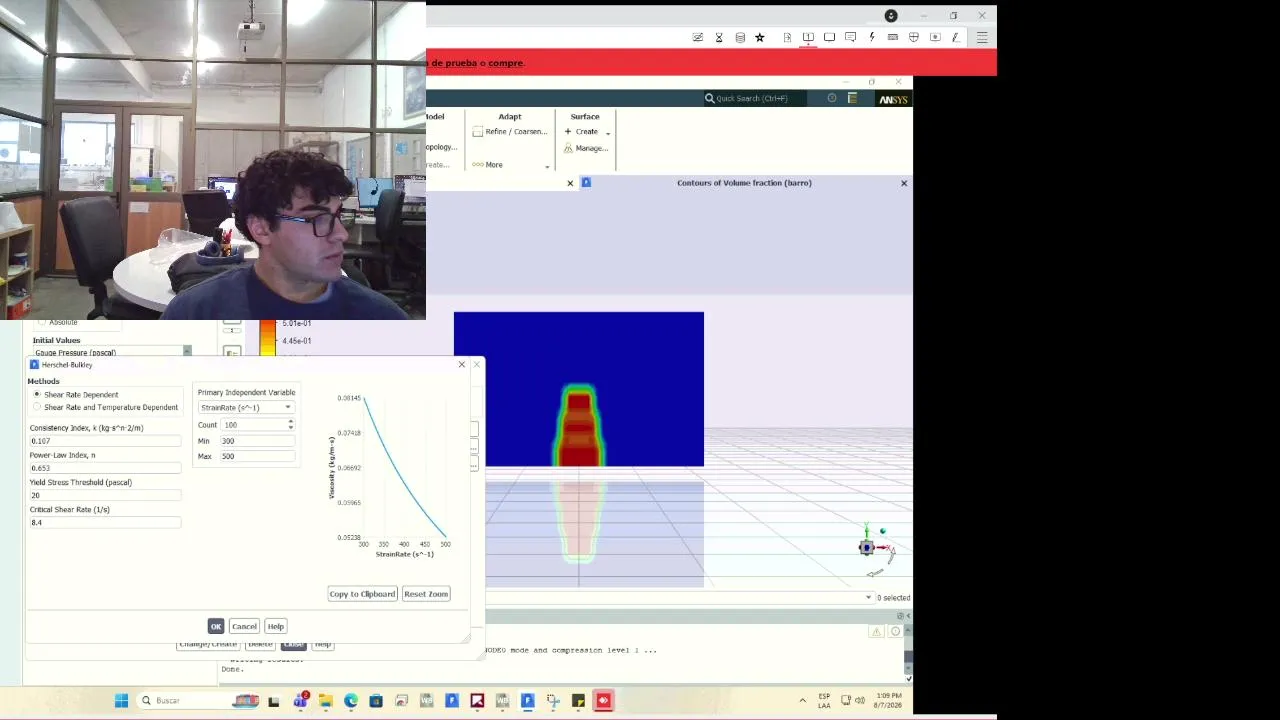Open the selection dropdown next to '0 selected'
Image resolution: width=1280 pixels, height=720 pixels.
[x=868, y=598]
